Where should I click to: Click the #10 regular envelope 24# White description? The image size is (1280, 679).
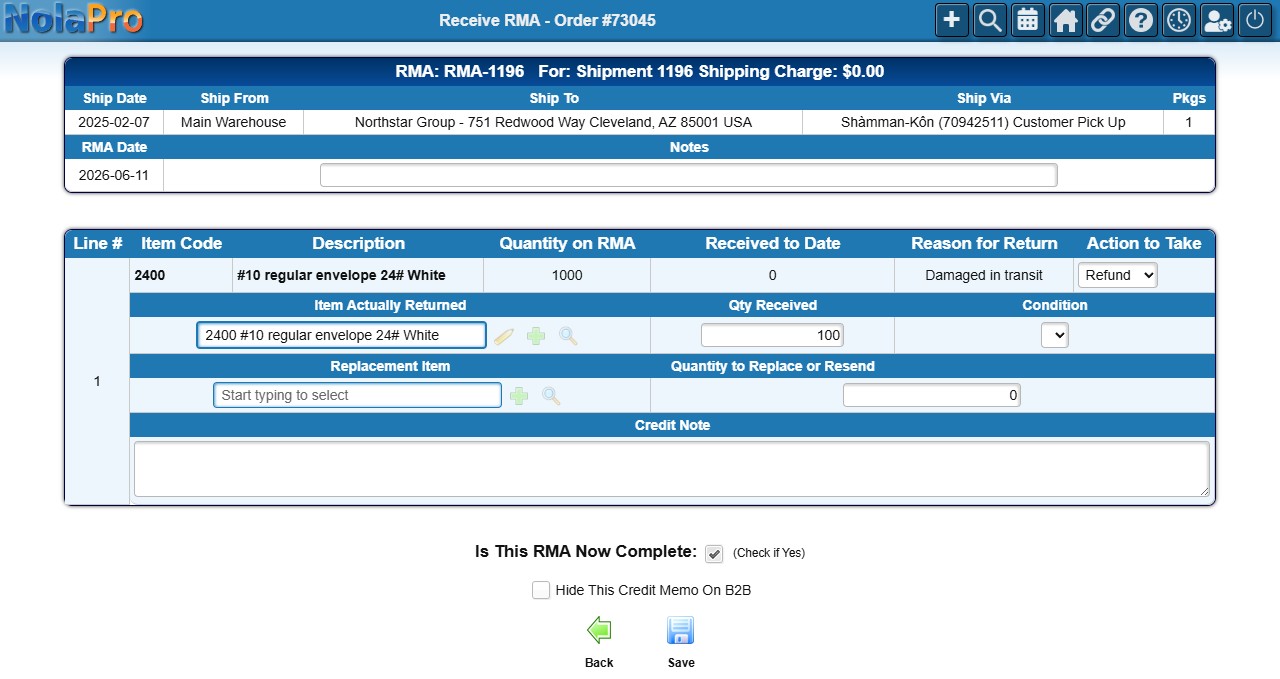341,275
